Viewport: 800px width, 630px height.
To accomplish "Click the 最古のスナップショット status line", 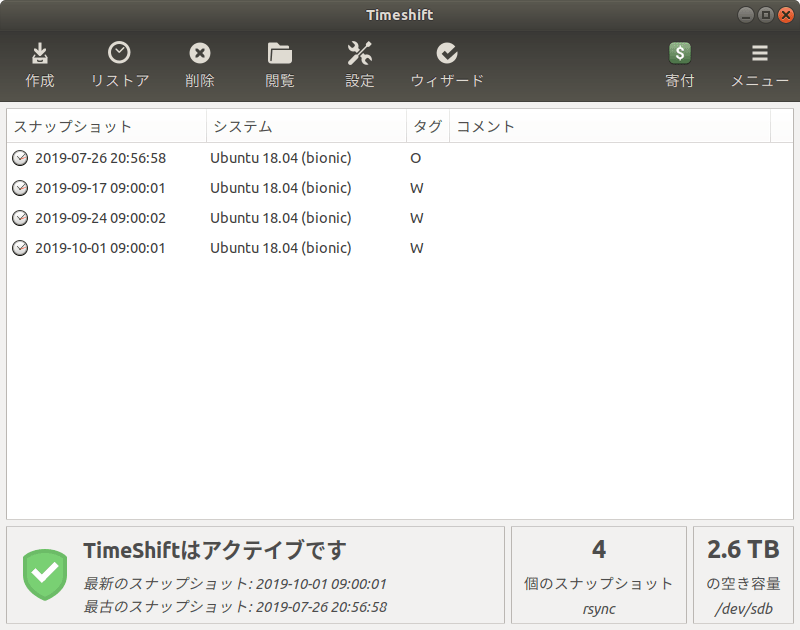I will click(x=235, y=607).
